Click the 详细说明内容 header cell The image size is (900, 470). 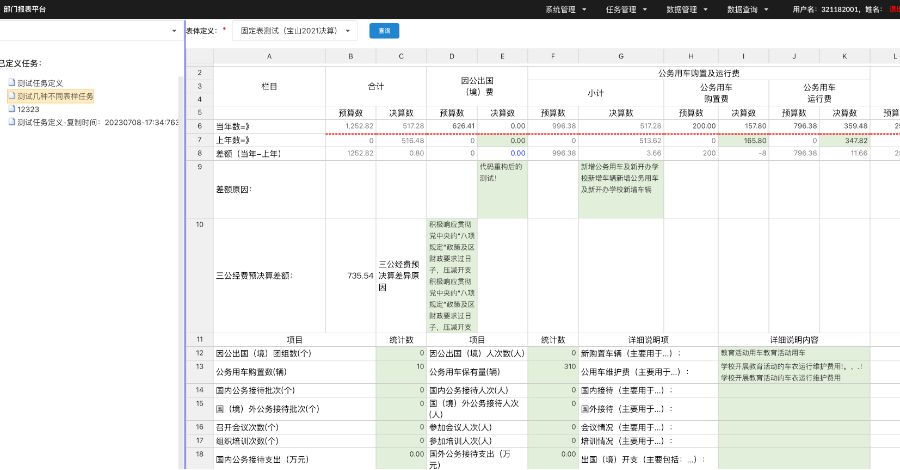click(x=794, y=340)
